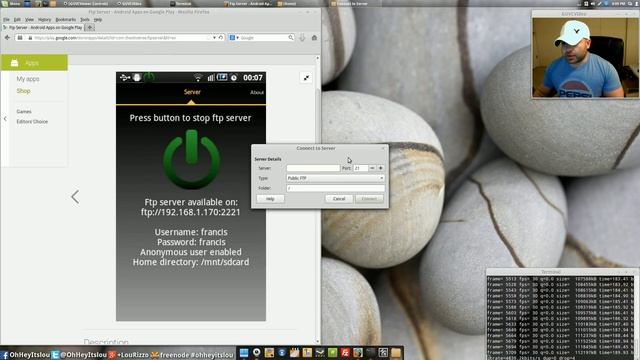Close the Connect to Server dialog

[x=383, y=148]
